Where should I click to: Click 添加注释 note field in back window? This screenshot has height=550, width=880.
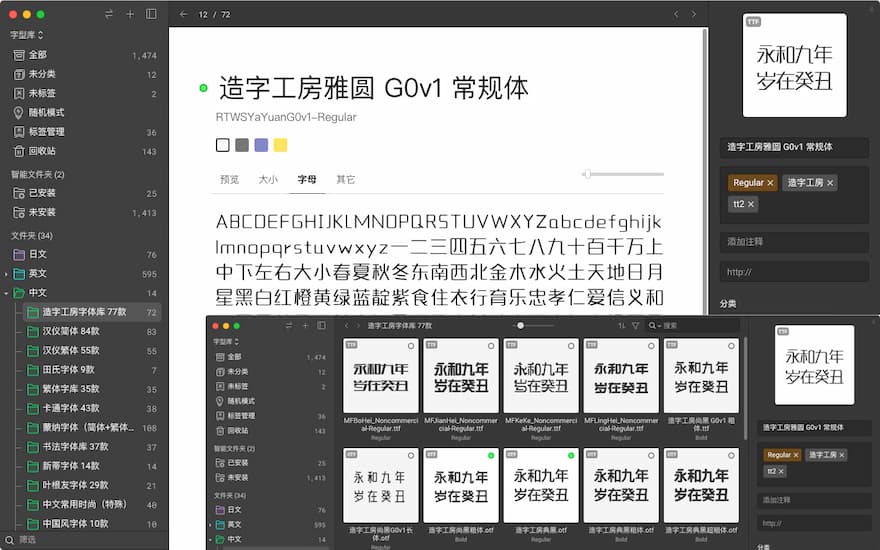click(795, 242)
